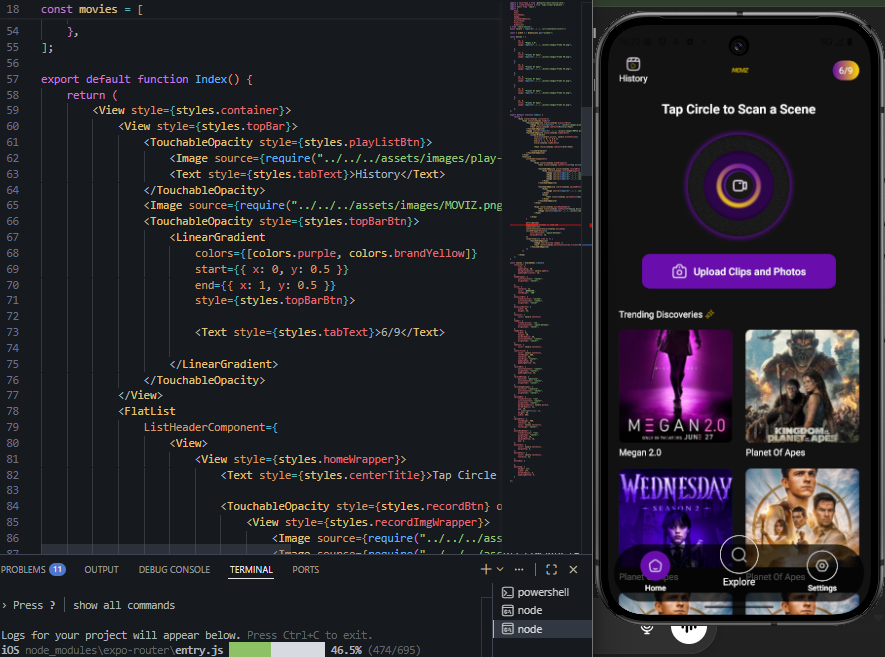The height and width of the screenshot is (657, 885).
Task: Click the bundling progress bar in terminal
Action: (x=277, y=650)
